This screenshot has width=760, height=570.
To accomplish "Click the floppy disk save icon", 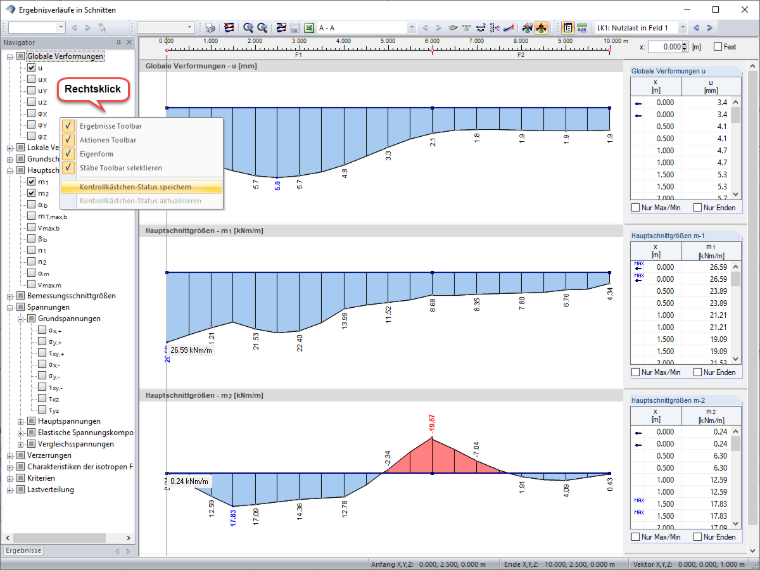I will [x=295, y=28].
